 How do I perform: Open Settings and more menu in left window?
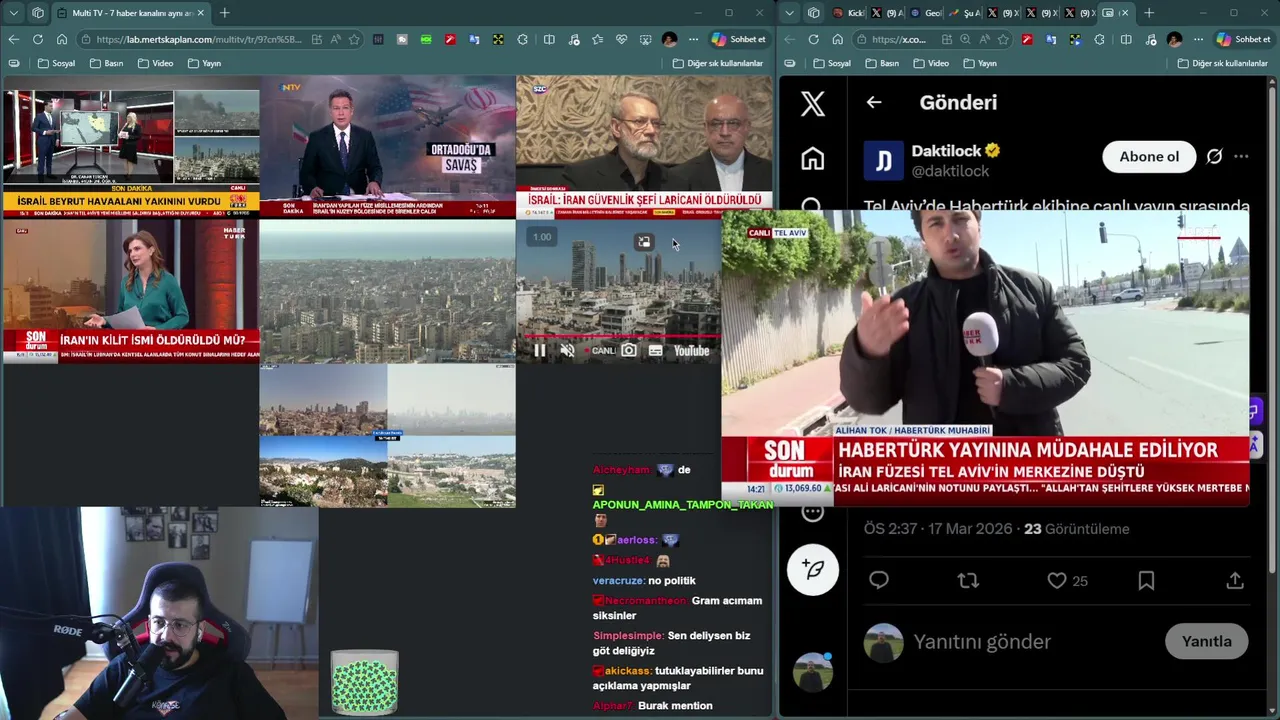693,39
